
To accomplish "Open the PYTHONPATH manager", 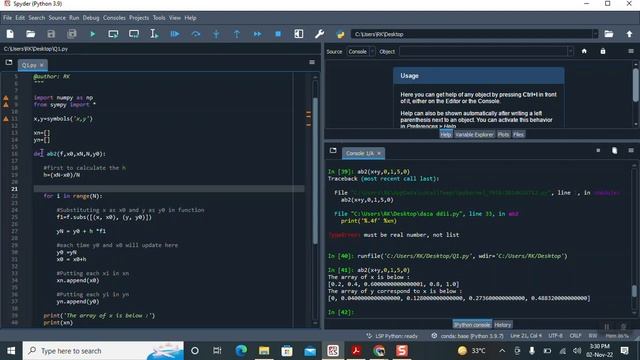I will coord(340,34).
